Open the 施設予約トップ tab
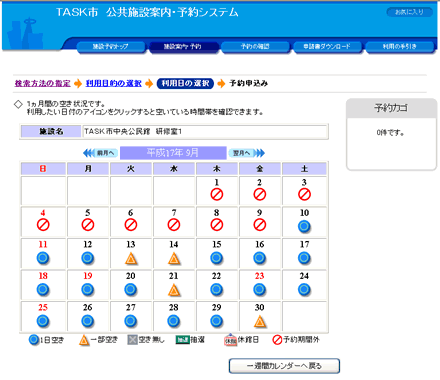 (111, 47)
